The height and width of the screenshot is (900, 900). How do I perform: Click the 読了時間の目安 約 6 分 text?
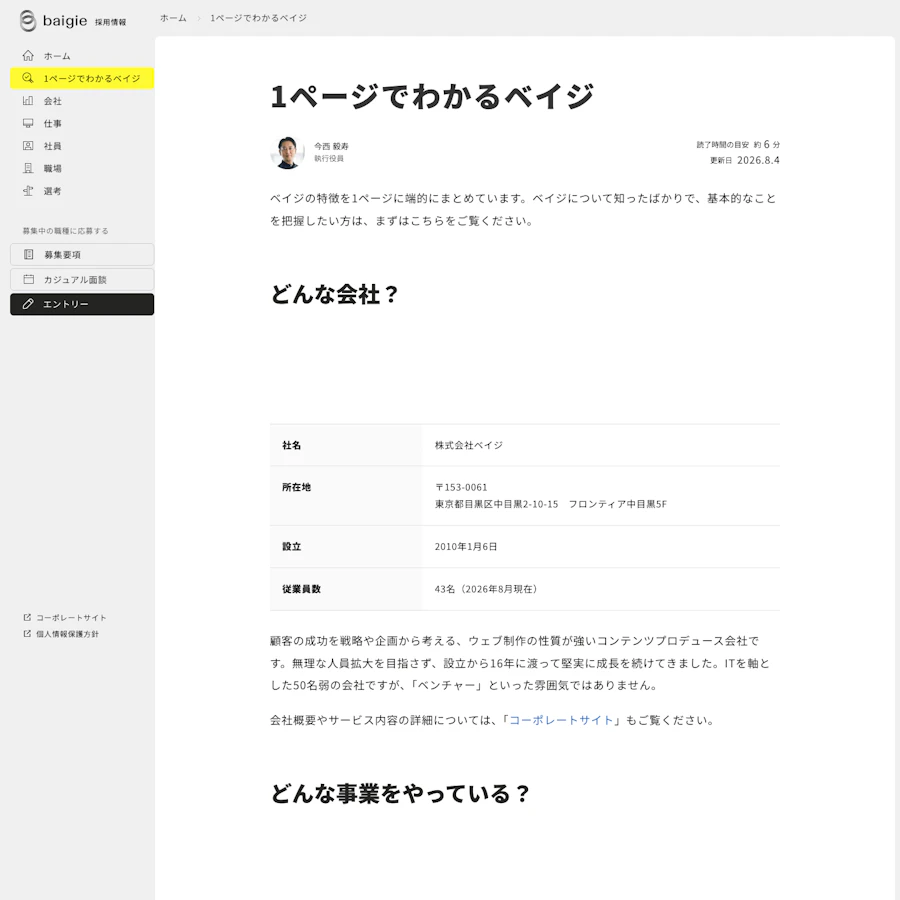point(738,145)
